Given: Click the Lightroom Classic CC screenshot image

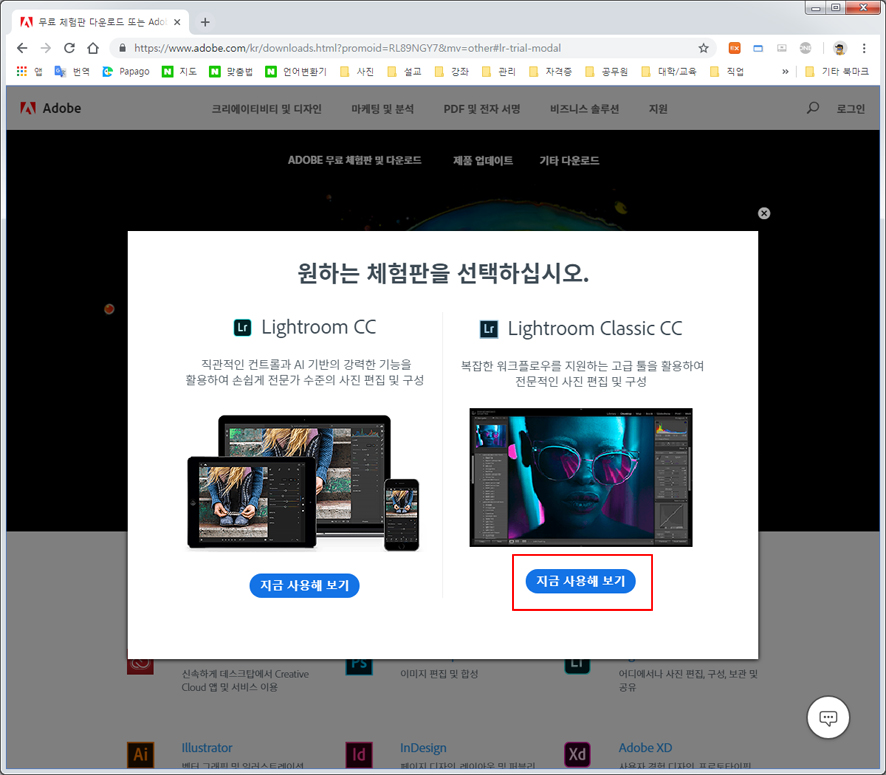Looking at the screenshot, I should (581, 477).
